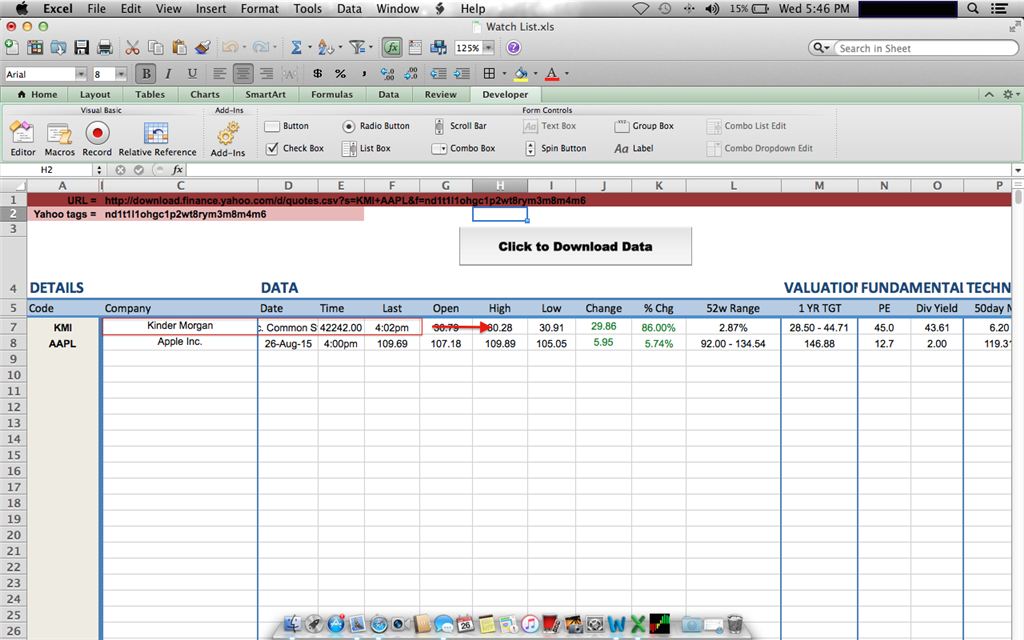The height and width of the screenshot is (640, 1024).
Task: Save the workbook with floppy icon
Action: click(x=82, y=47)
